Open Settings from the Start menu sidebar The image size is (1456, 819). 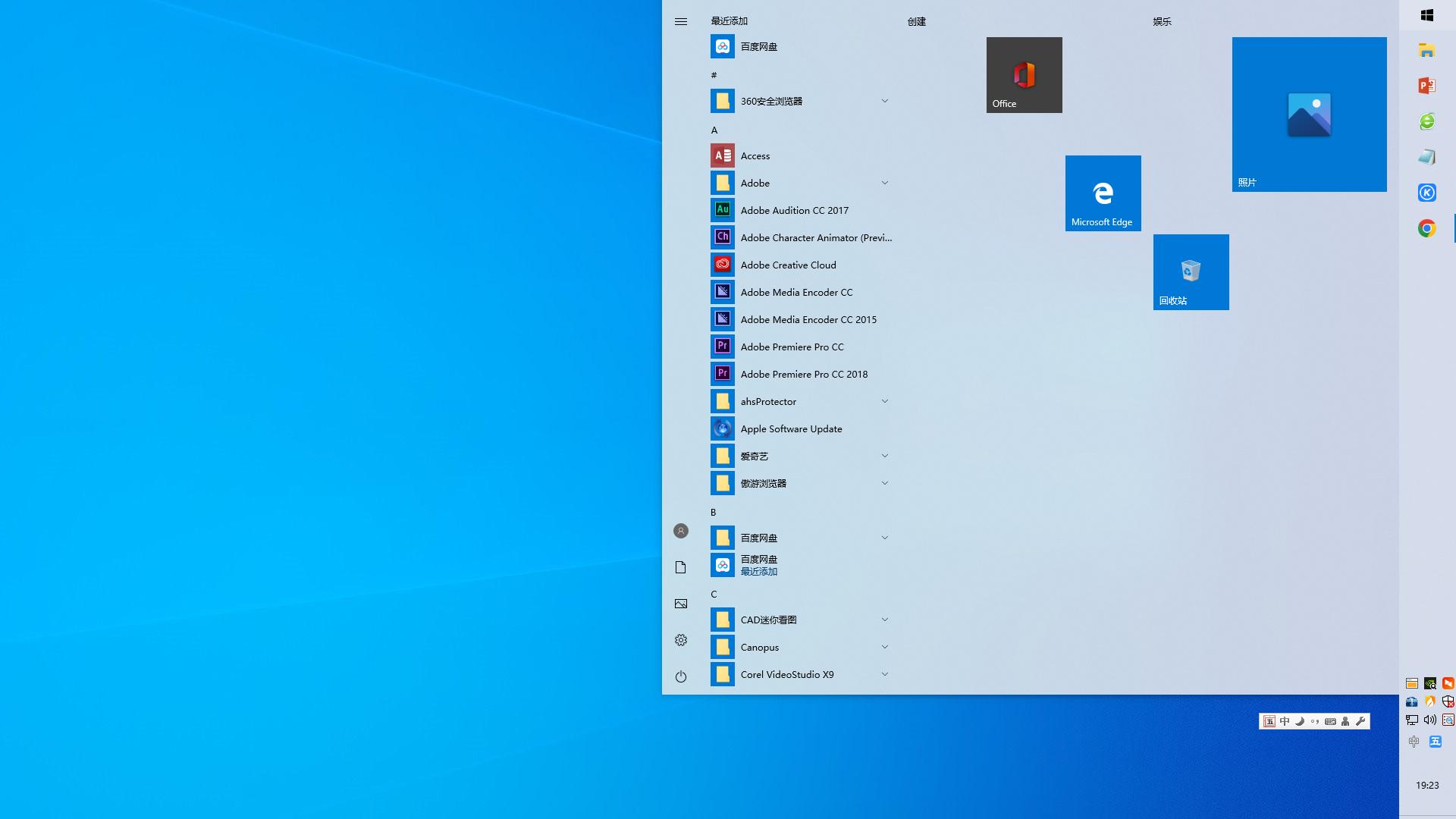point(681,640)
